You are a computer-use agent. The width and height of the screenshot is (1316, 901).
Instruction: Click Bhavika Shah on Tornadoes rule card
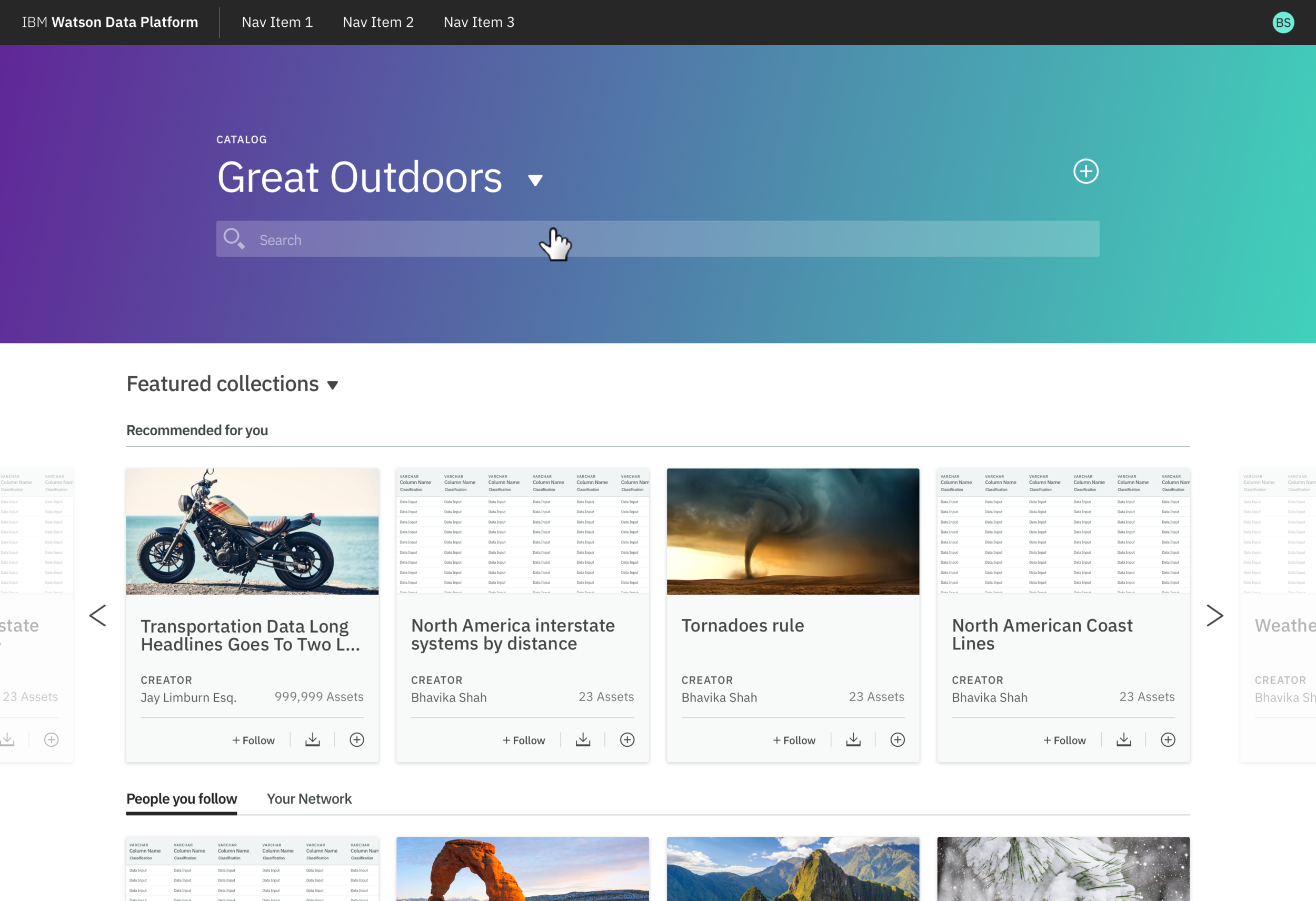coord(719,697)
